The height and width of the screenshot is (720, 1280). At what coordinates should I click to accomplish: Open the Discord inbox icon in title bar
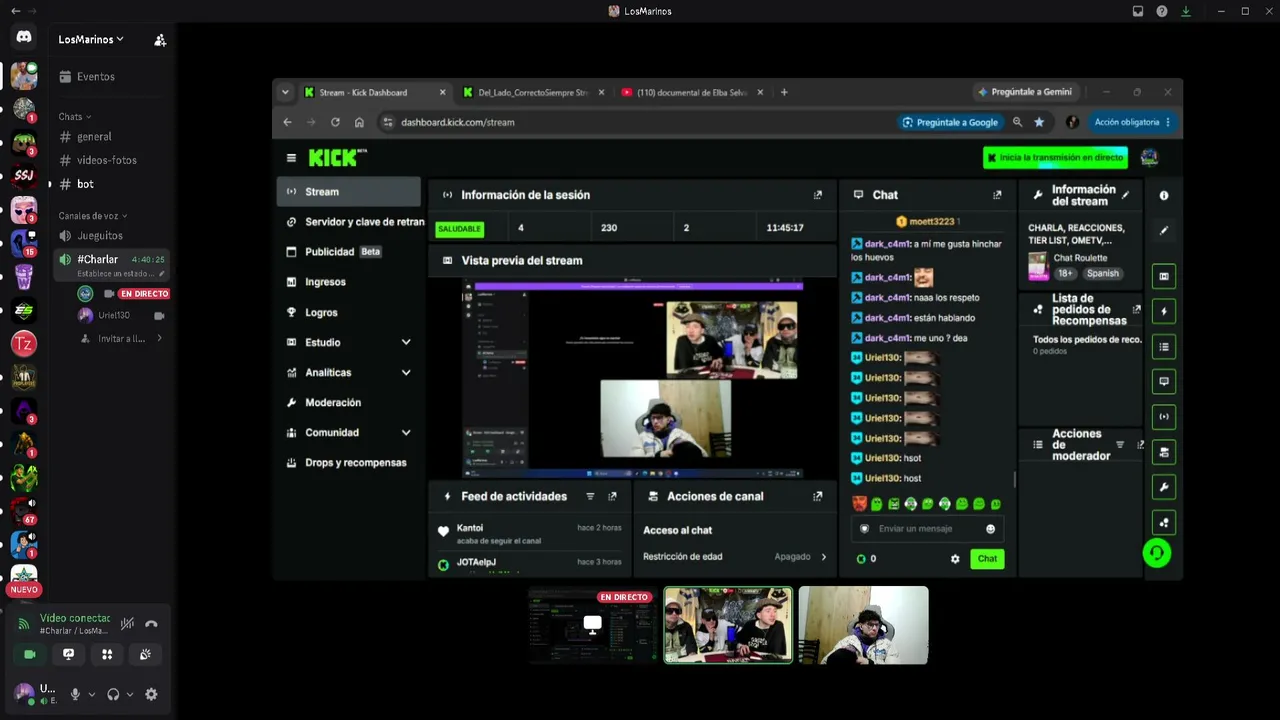click(x=1138, y=11)
